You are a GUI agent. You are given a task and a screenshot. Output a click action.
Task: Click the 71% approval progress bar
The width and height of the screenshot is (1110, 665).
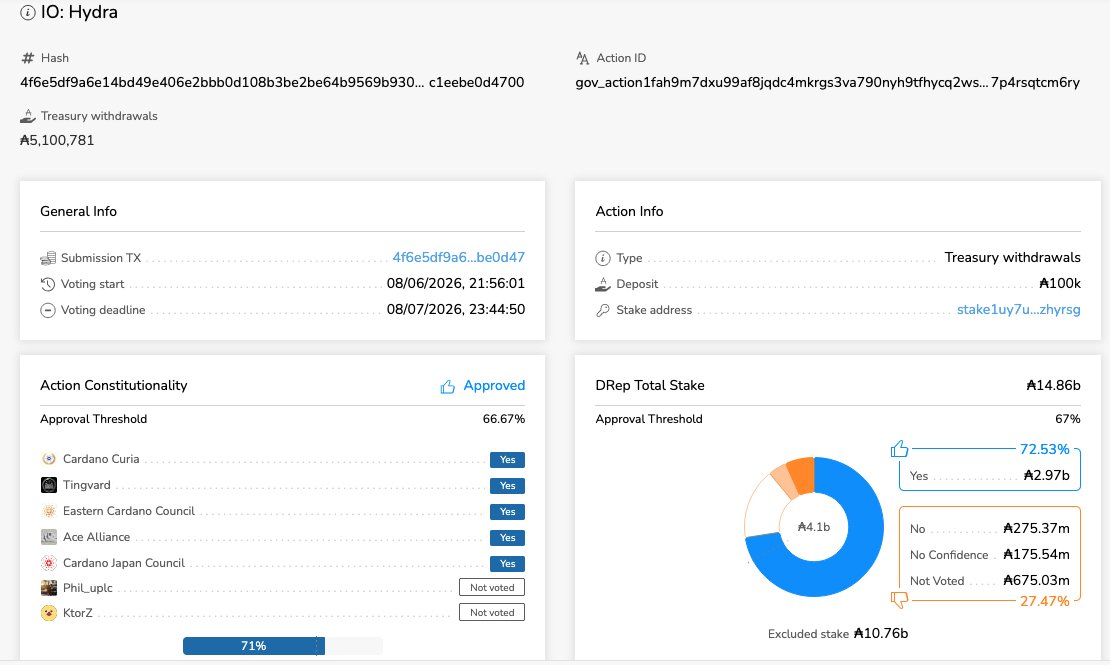tap(282, 646)
